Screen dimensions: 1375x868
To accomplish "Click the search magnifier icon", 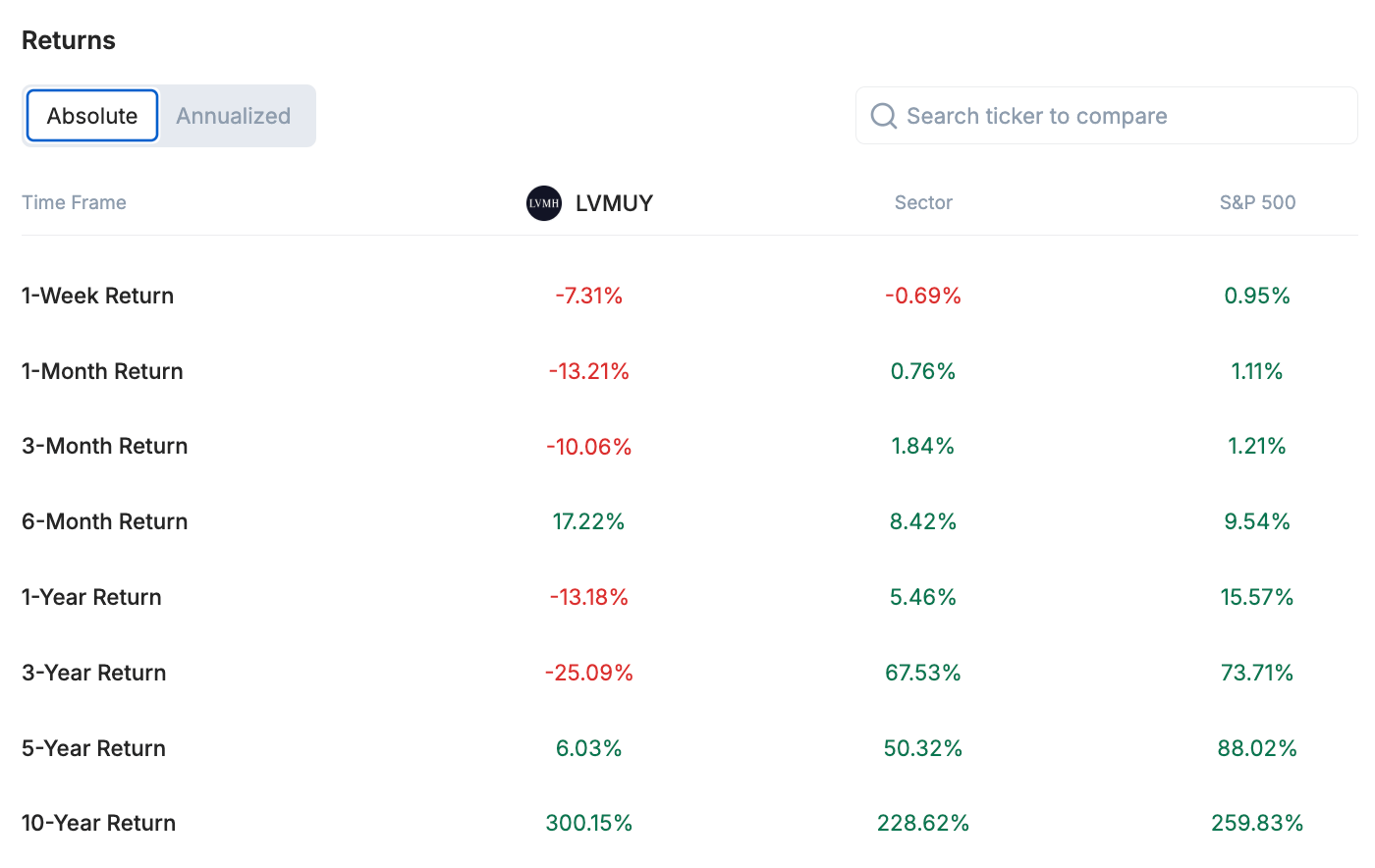I will click(884, 116).
